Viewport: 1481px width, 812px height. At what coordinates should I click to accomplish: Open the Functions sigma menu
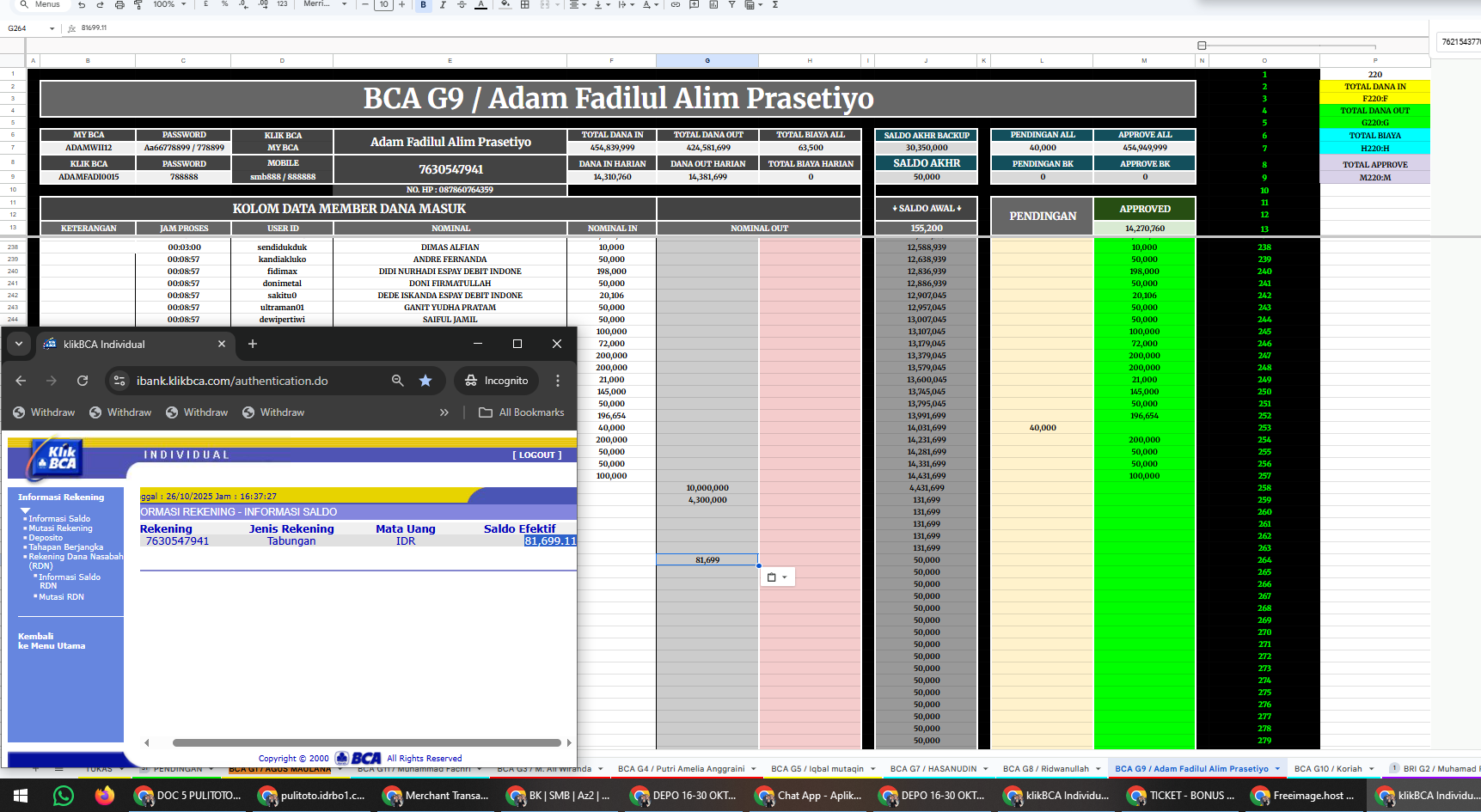775,4
